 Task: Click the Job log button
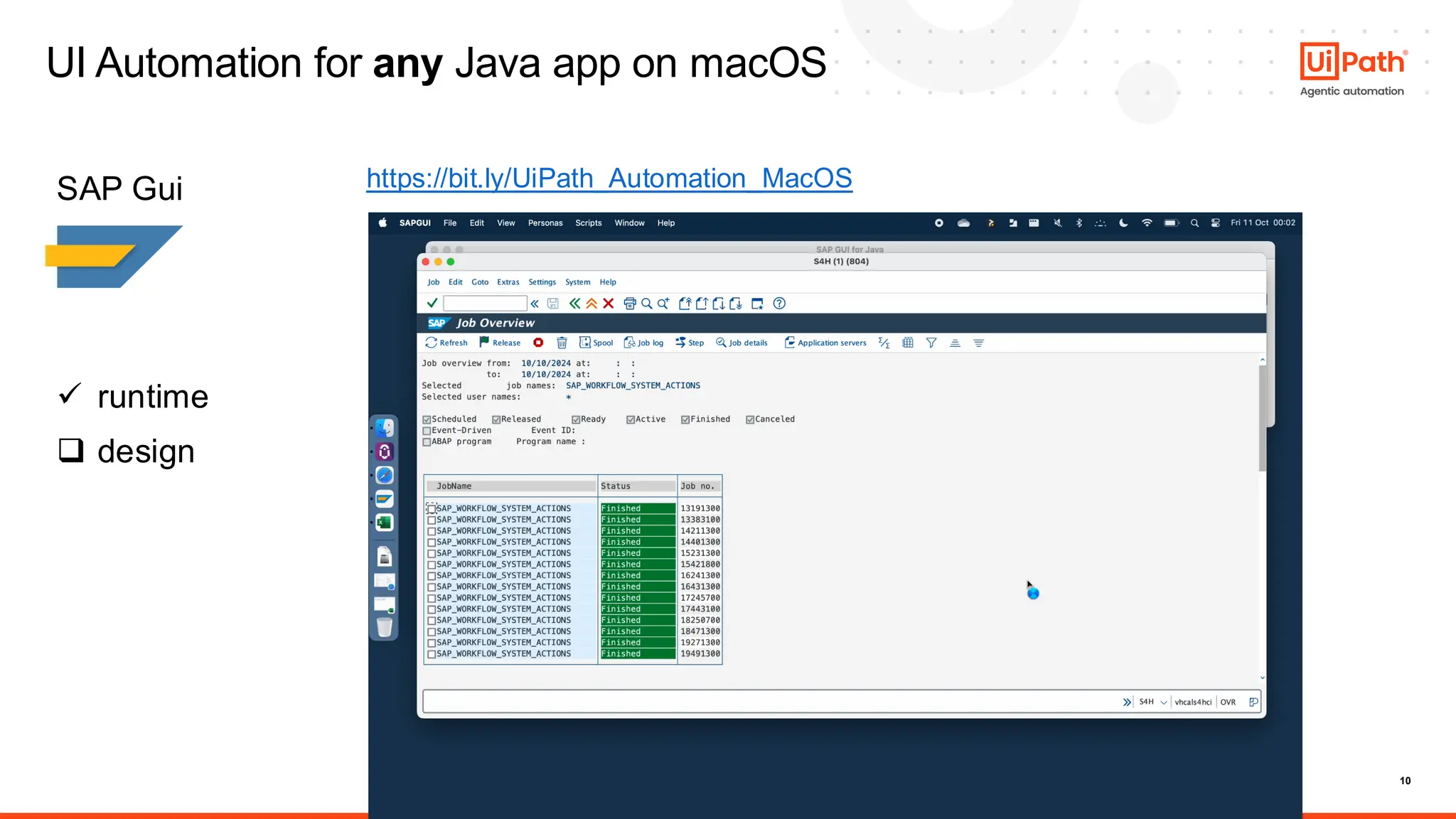[643, 343]
